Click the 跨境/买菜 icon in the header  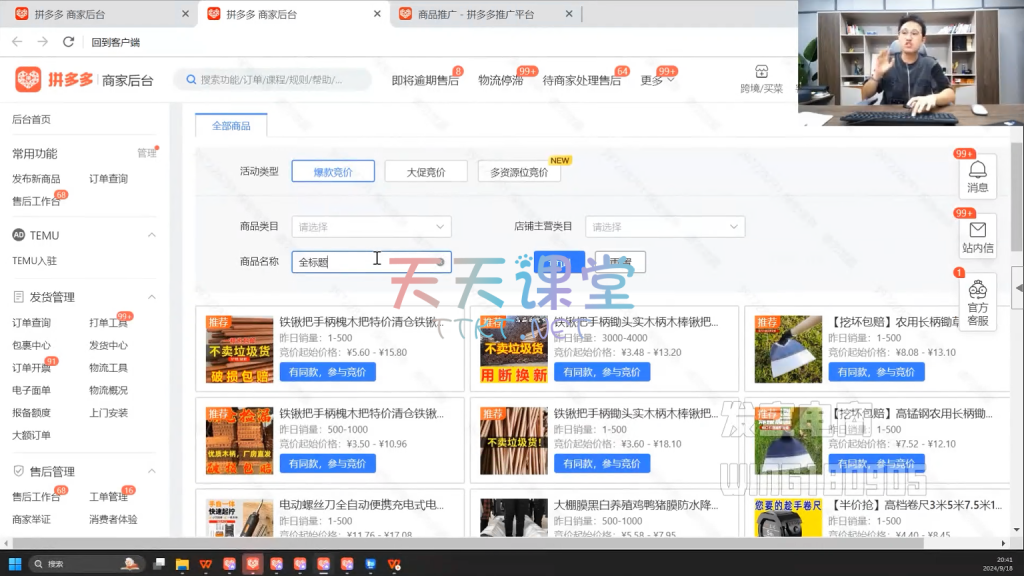pos(761,79)
